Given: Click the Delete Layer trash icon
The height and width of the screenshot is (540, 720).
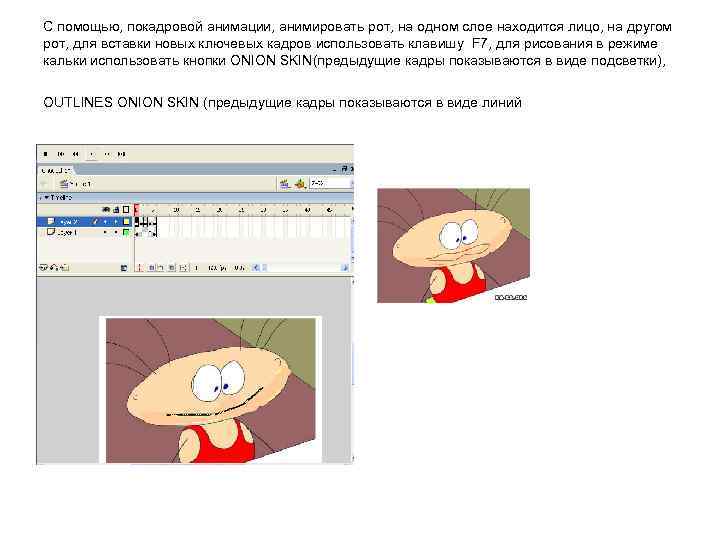Looking at the screenshot, I should pyautogui.click(x=124, y=268).
